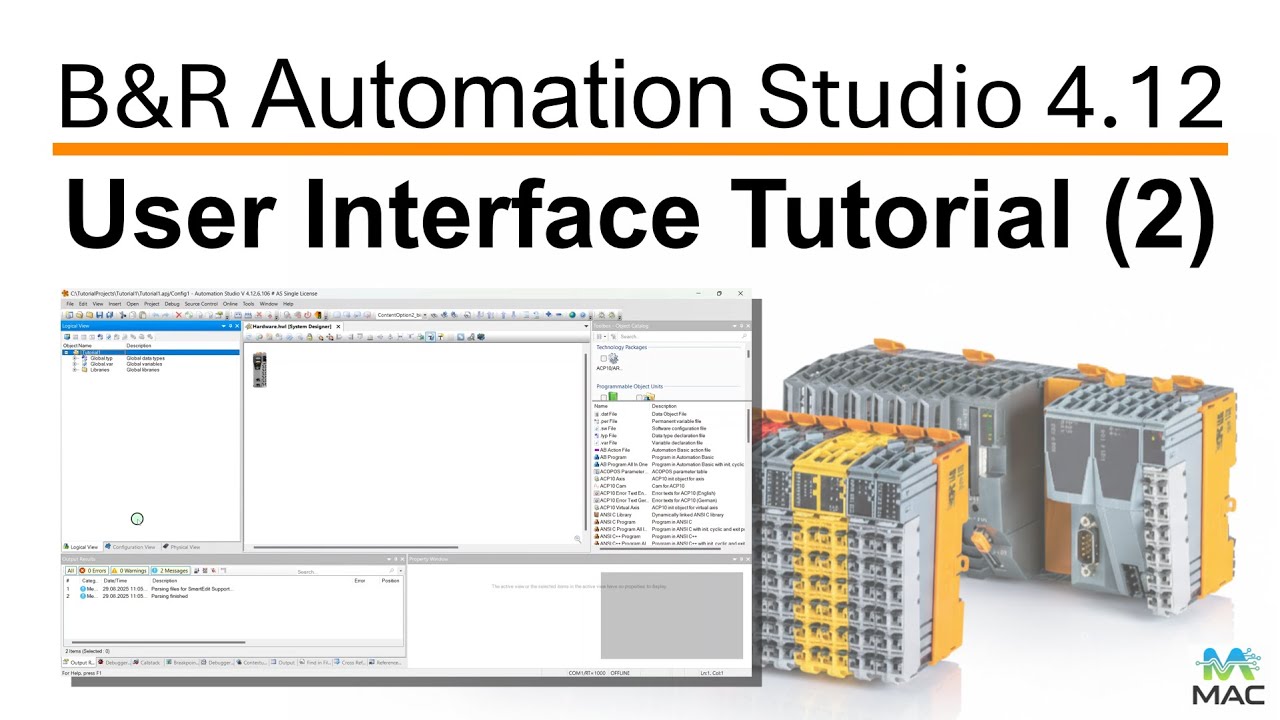The width and height of the screenshot is (1280, 720).
Task: Click the info icon of message row 1
Action: click(x=83, y=589)
